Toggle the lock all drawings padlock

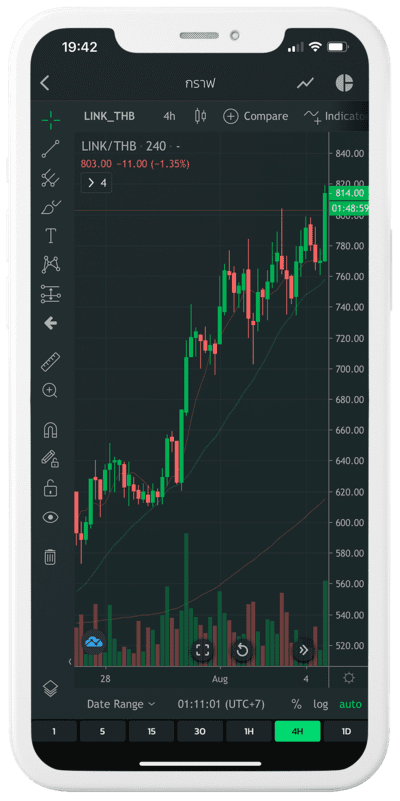[x=50, y=488]
